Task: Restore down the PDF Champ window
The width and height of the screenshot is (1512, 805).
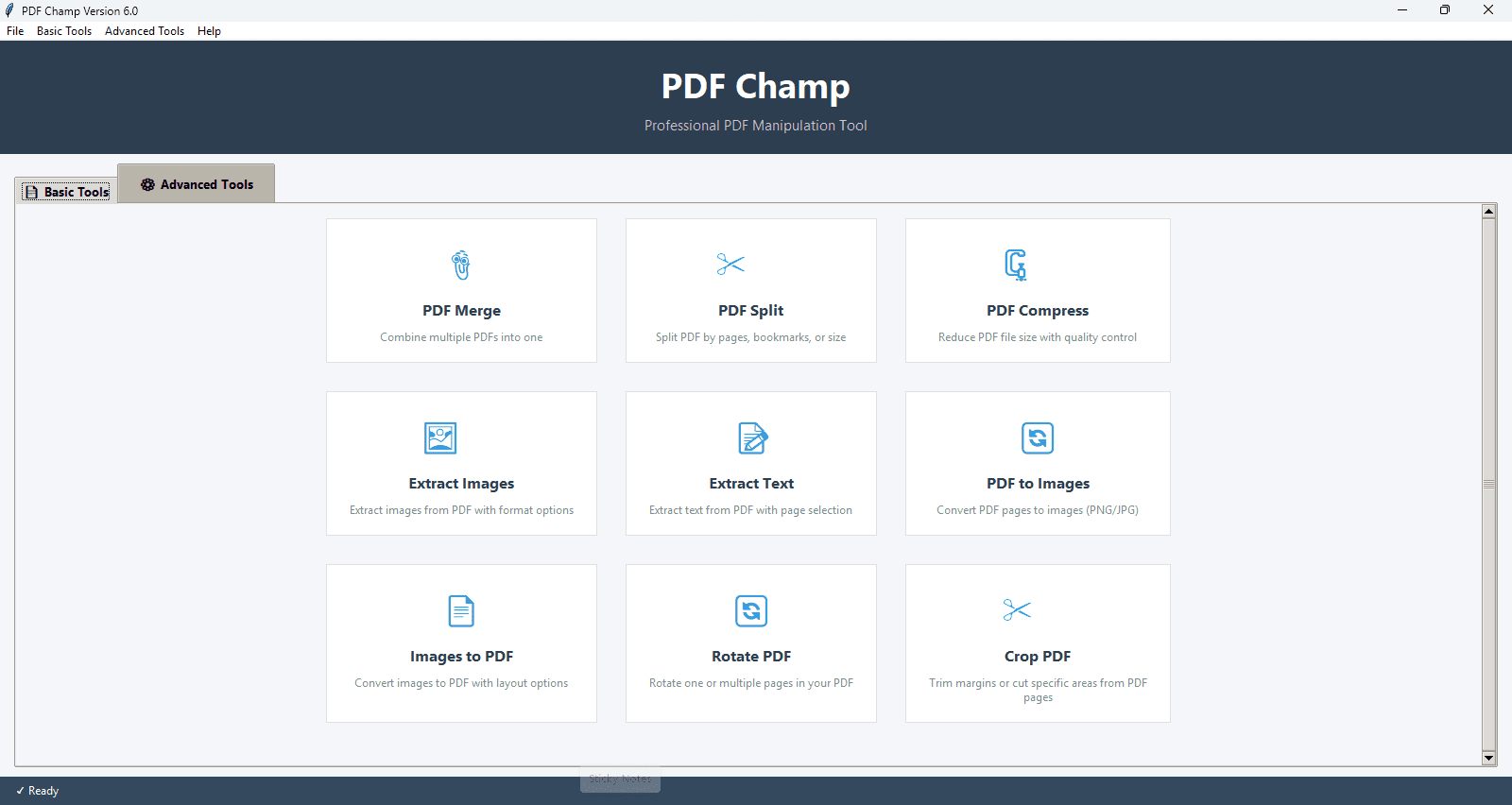Action: pyautogui.click(x=1445, y=10)
